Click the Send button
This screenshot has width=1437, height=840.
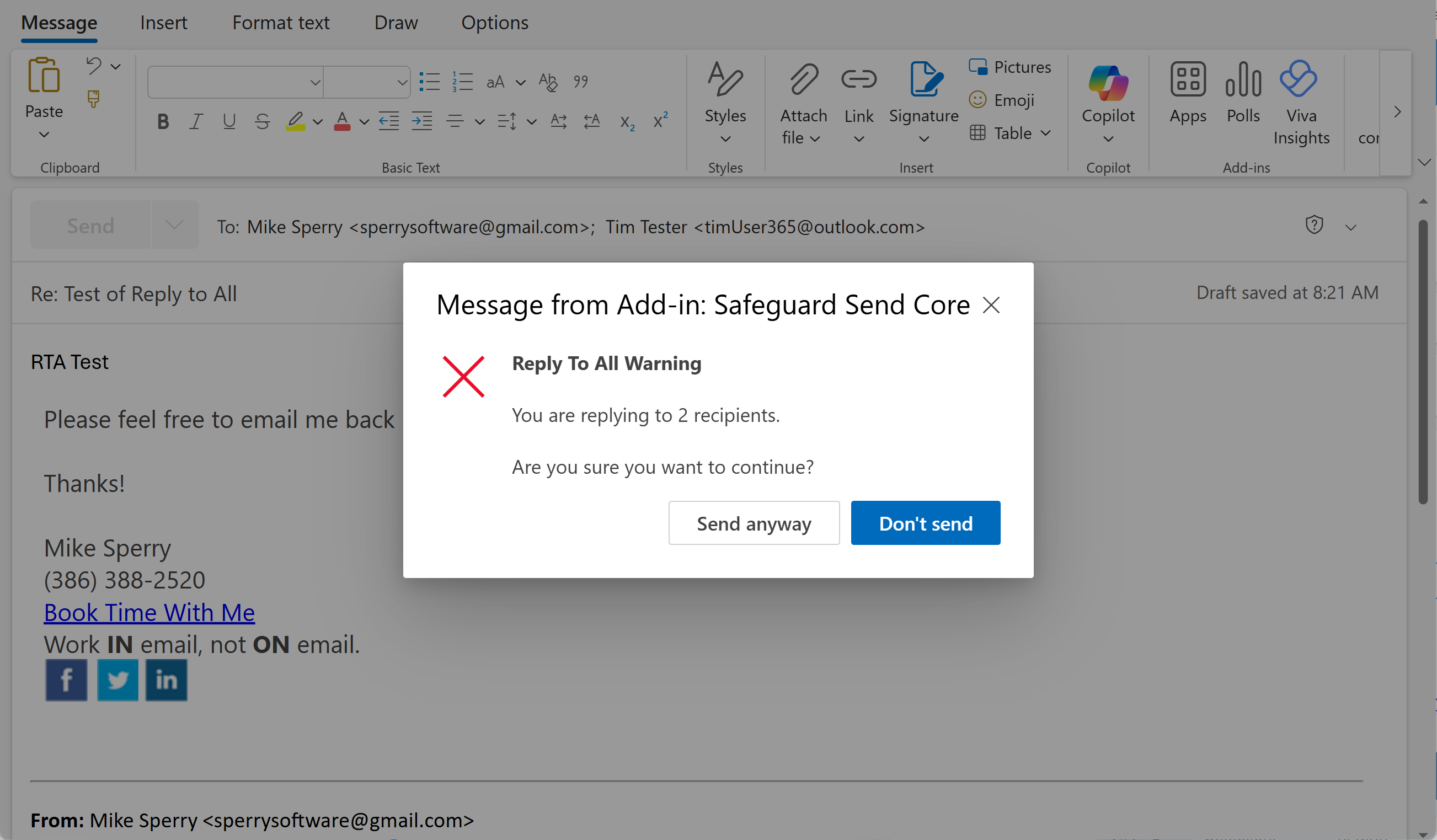tap(90, 225)
